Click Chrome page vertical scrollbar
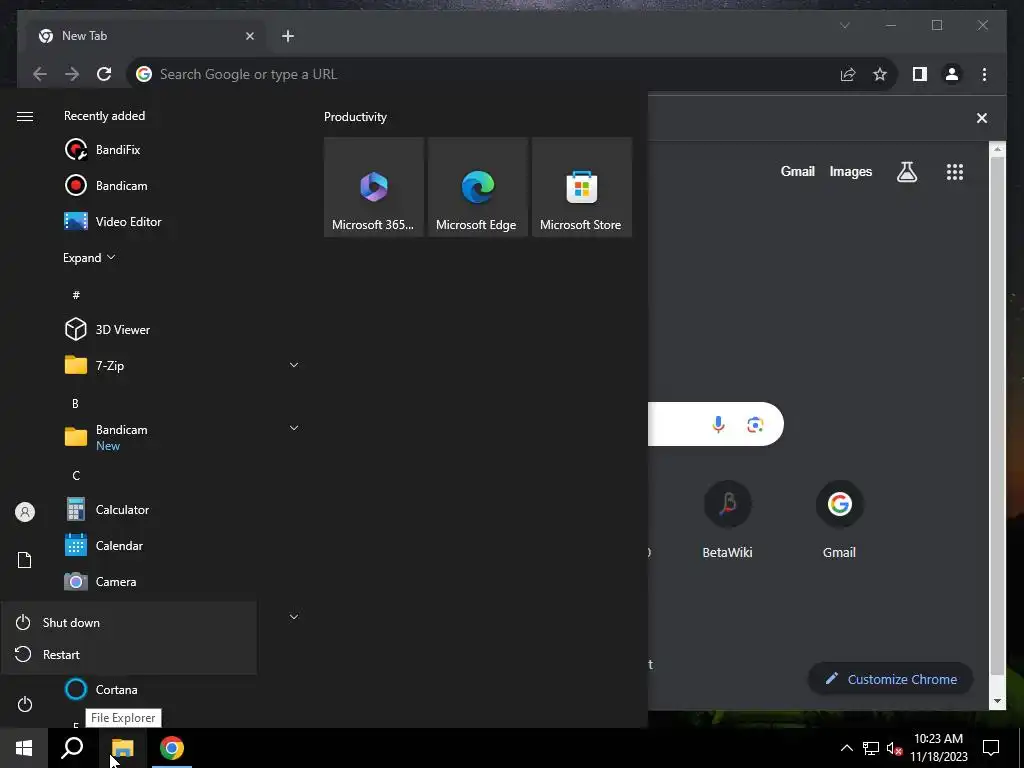The image size is (1024, 768). coord(997,415)
